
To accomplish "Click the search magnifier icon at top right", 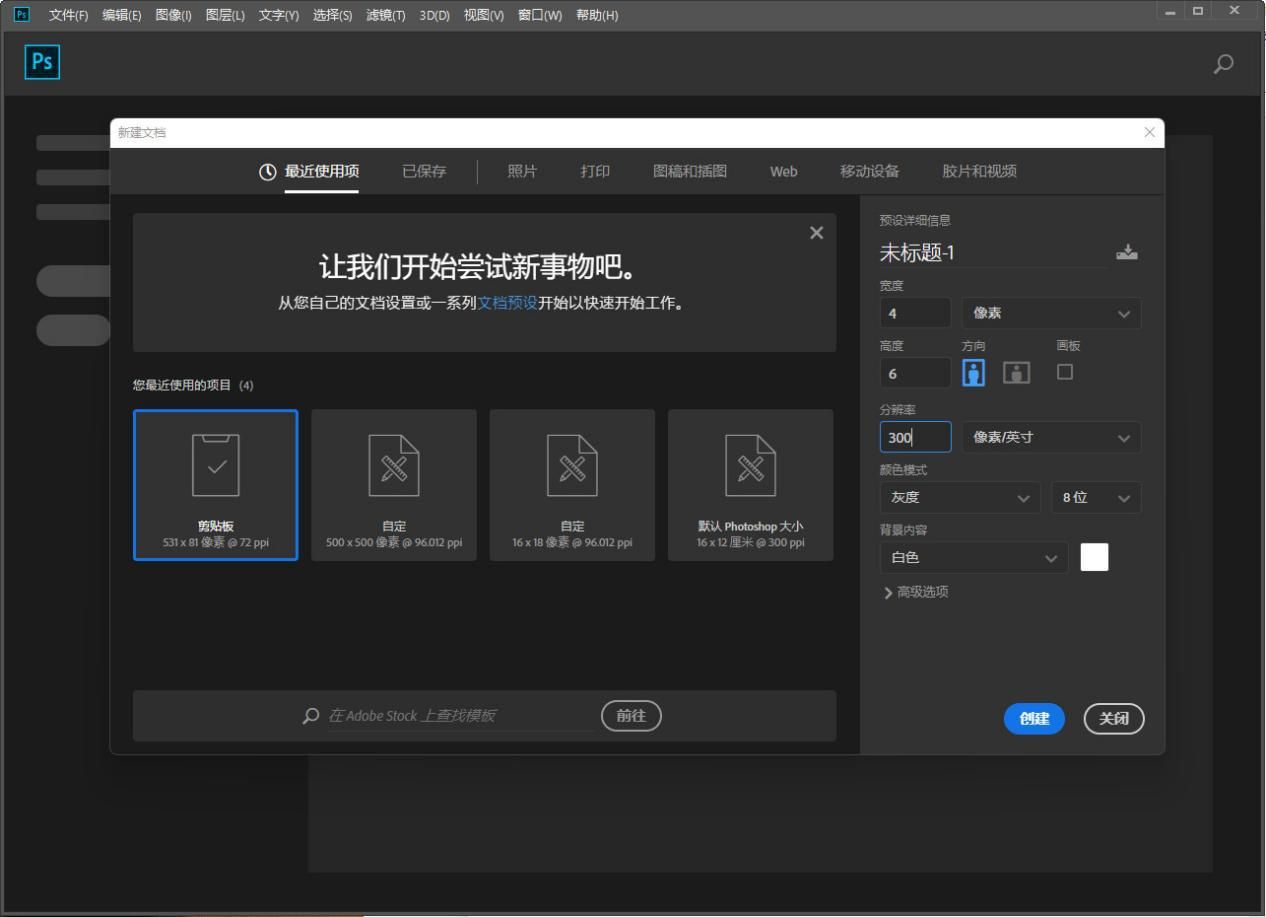I will point(1222,64).
